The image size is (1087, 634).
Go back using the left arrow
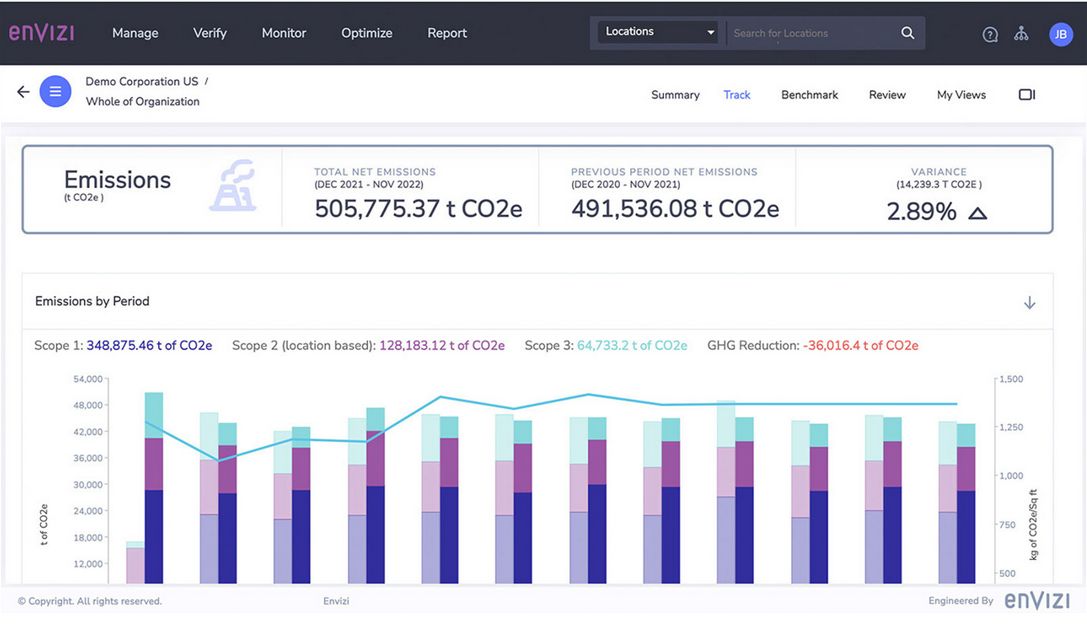(23, 92)
